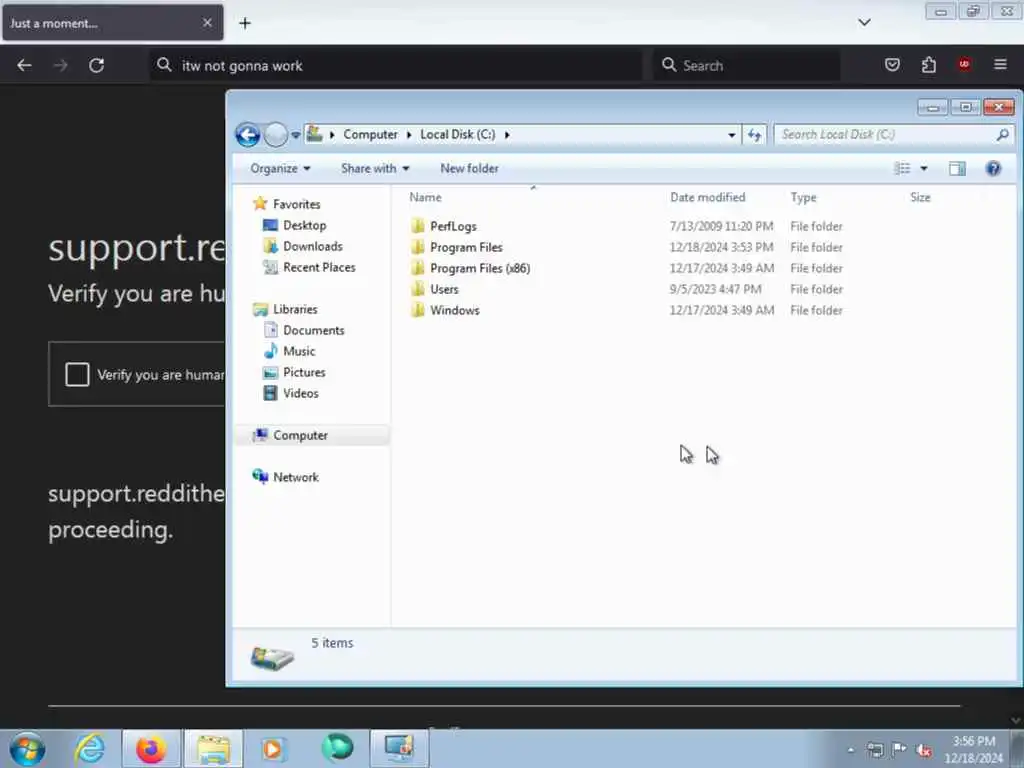This screenshot has height=768, width=1024.
Task: Open the recent locations dropdown arrow in Explorer
Action: click(296, 135)
